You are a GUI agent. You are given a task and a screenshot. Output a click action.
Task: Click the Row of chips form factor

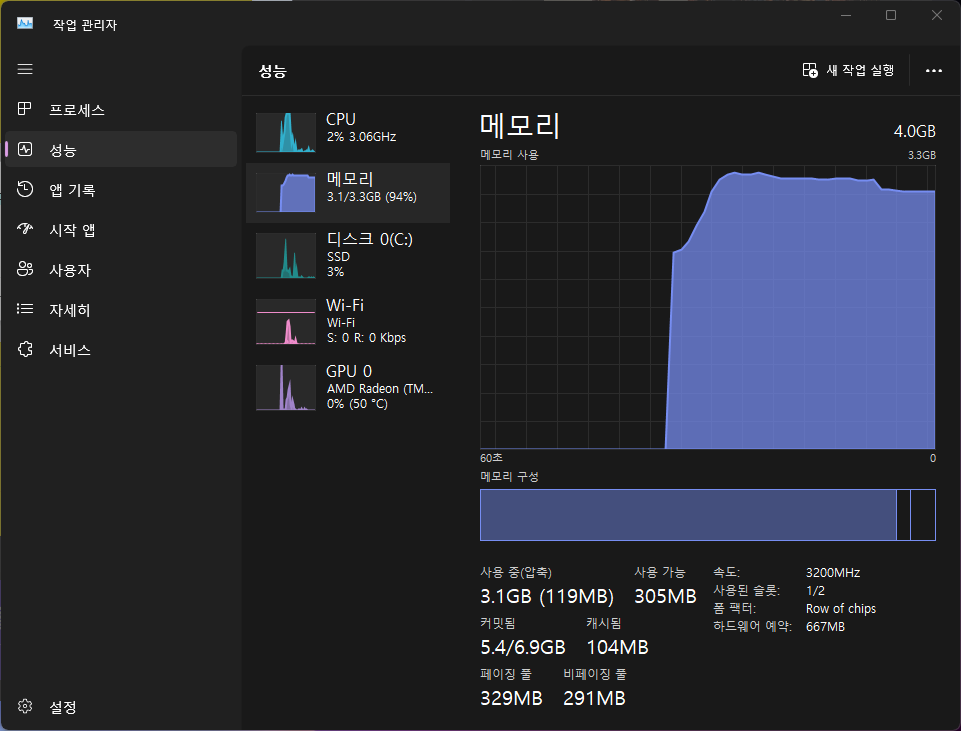coord(840,608)
